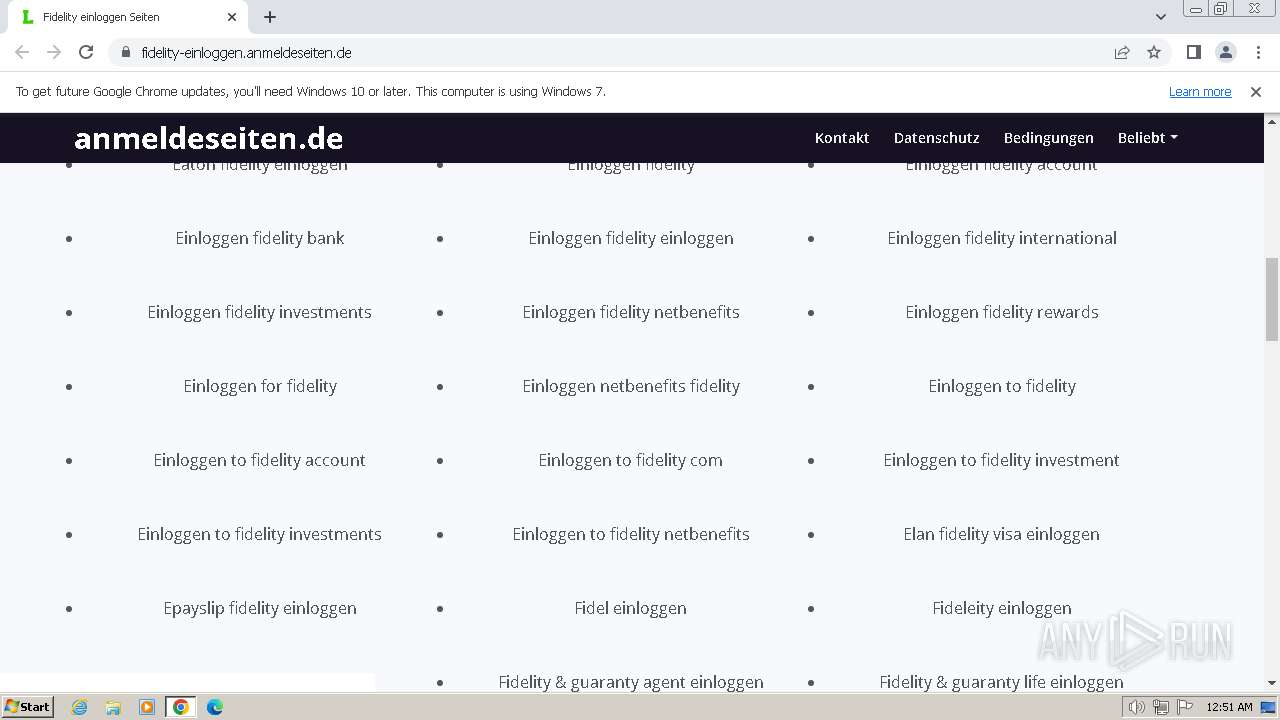Click the scrollbar down arrow

click(1272, 683)
